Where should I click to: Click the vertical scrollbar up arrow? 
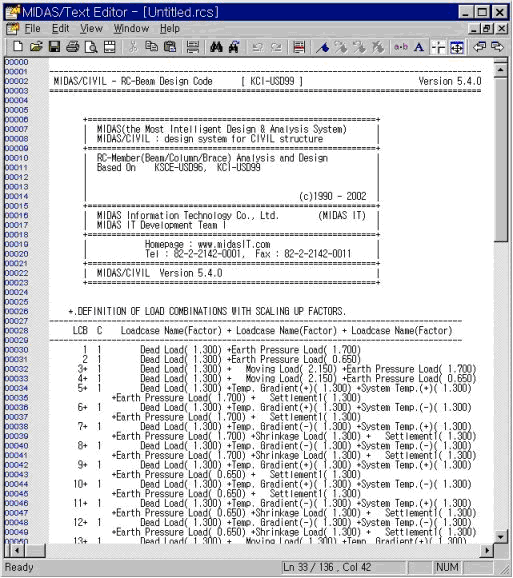point(500,70)
